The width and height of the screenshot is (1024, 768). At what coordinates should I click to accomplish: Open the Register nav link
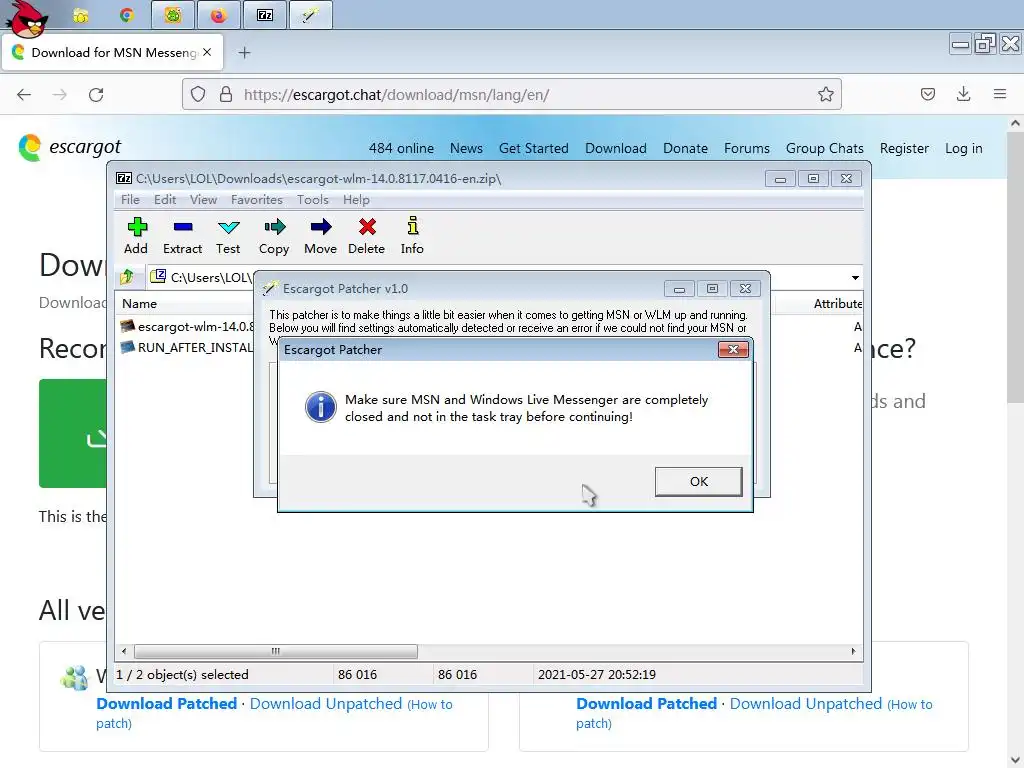[x=904, y=148]
